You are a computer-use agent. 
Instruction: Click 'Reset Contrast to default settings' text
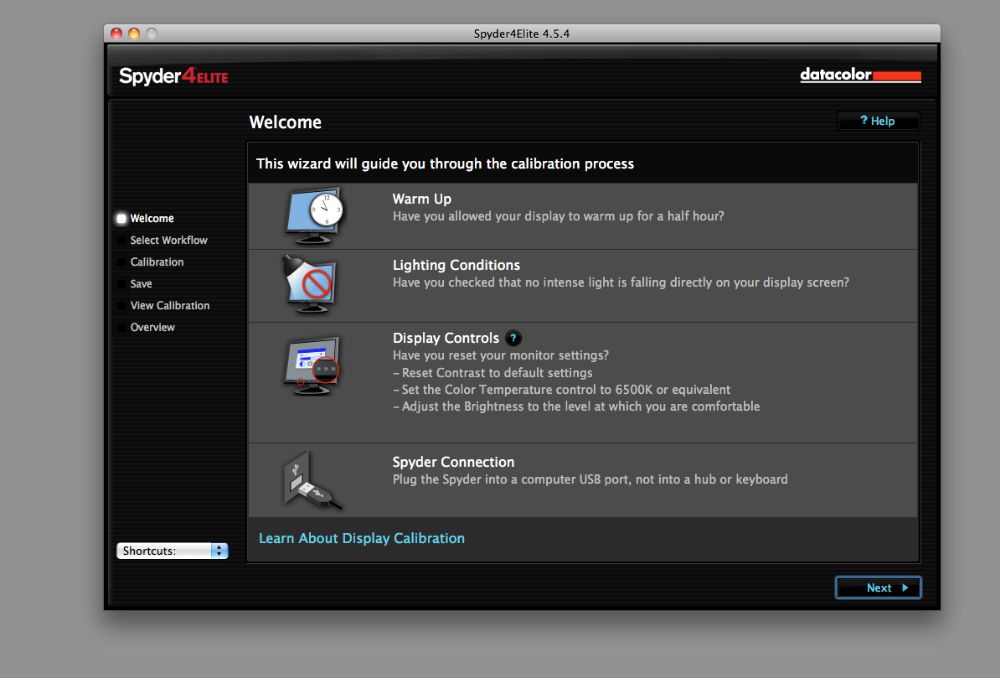click(492, 372)
